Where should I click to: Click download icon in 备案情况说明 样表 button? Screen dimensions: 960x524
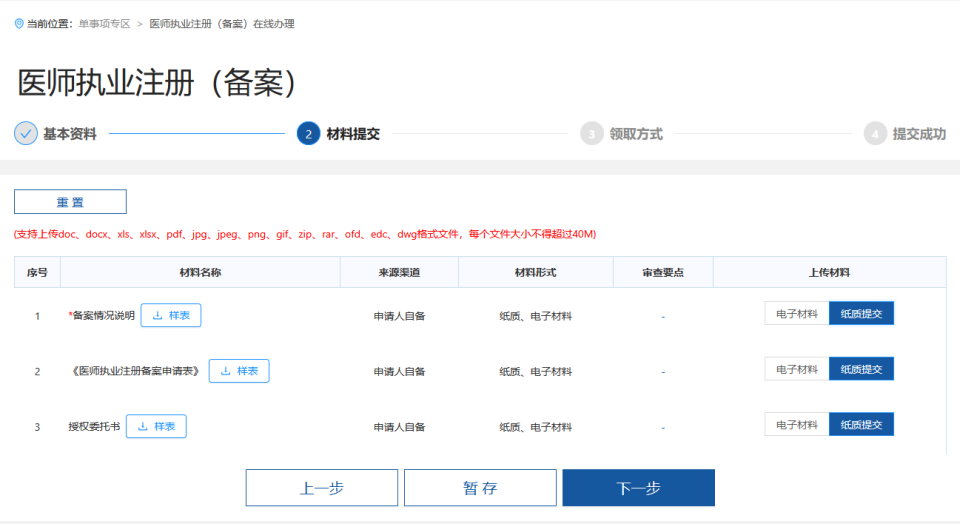tap(157, 315)
